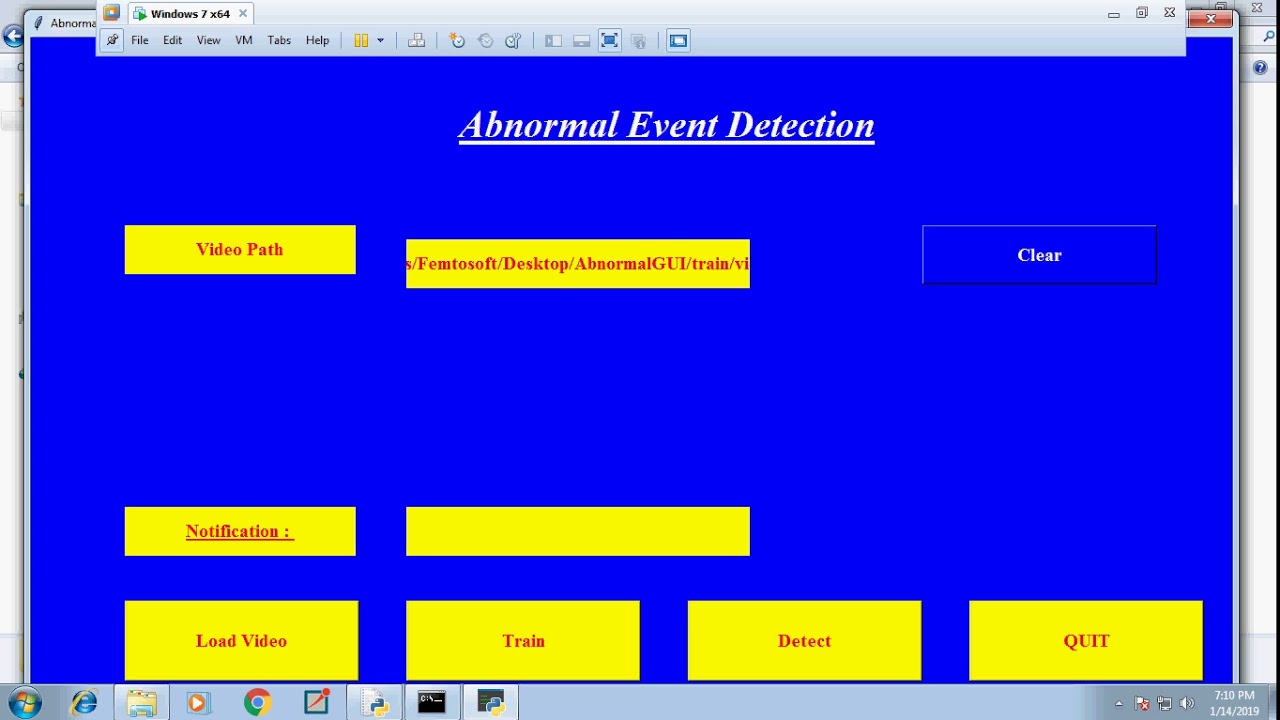Open the notepad-style editor icon on taskbar
The height and width of the screenshot is (720, 1280).
pyautogui.click(x=317, y=703)
